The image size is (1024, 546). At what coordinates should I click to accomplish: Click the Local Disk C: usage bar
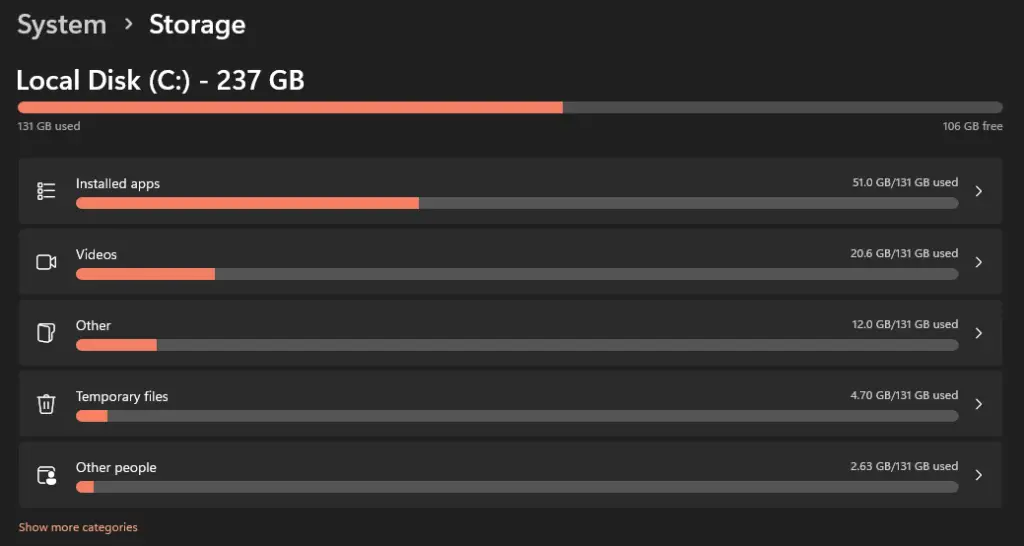(x=510, y=107)
